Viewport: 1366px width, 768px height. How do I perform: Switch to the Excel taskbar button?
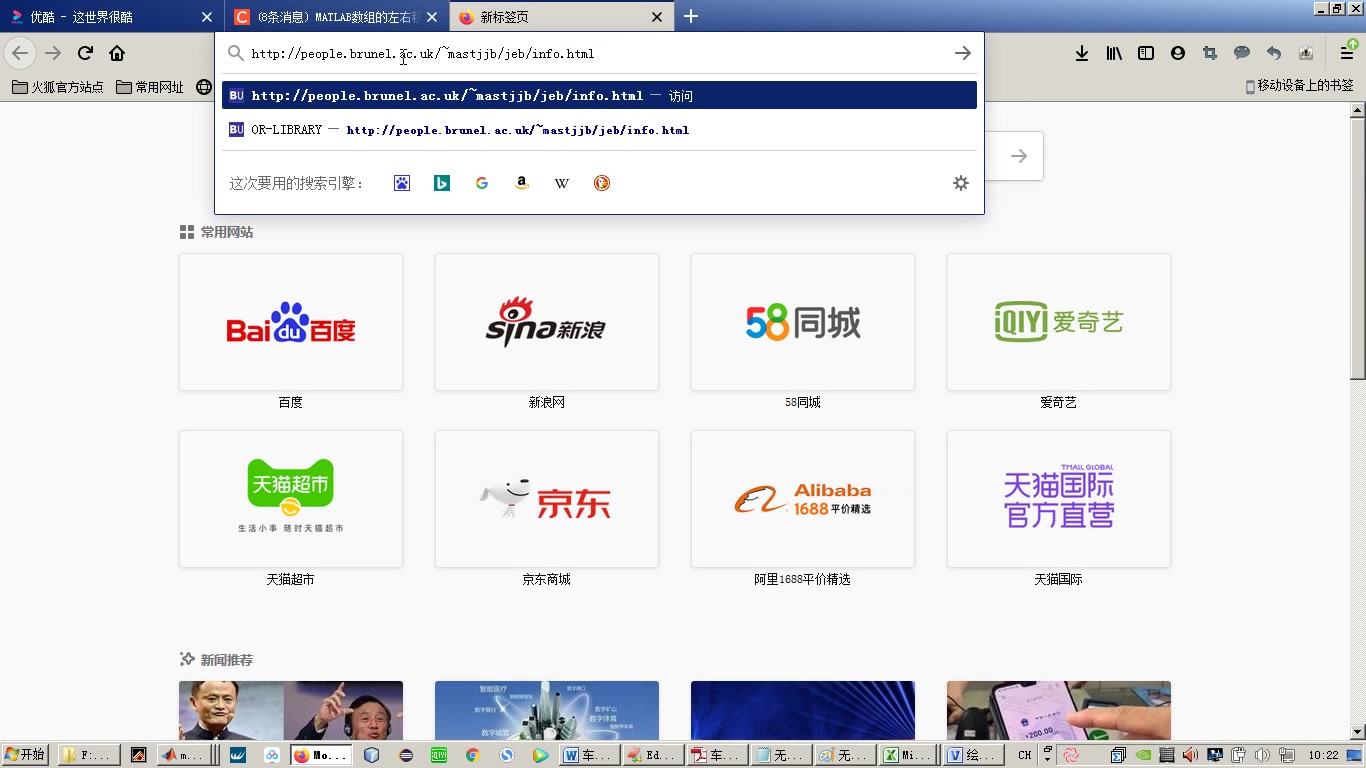tap(906, 755)
